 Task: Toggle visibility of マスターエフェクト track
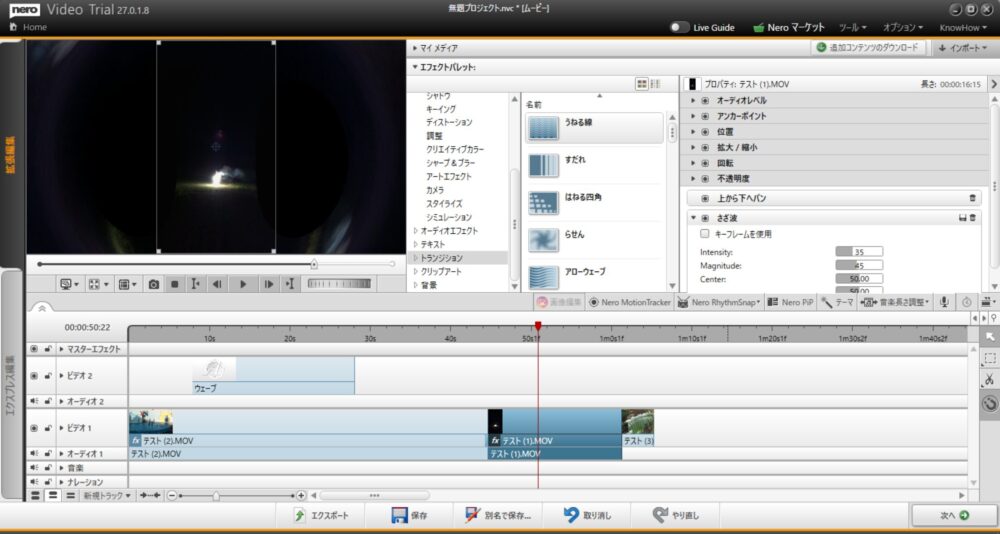[x=34, y=349]
